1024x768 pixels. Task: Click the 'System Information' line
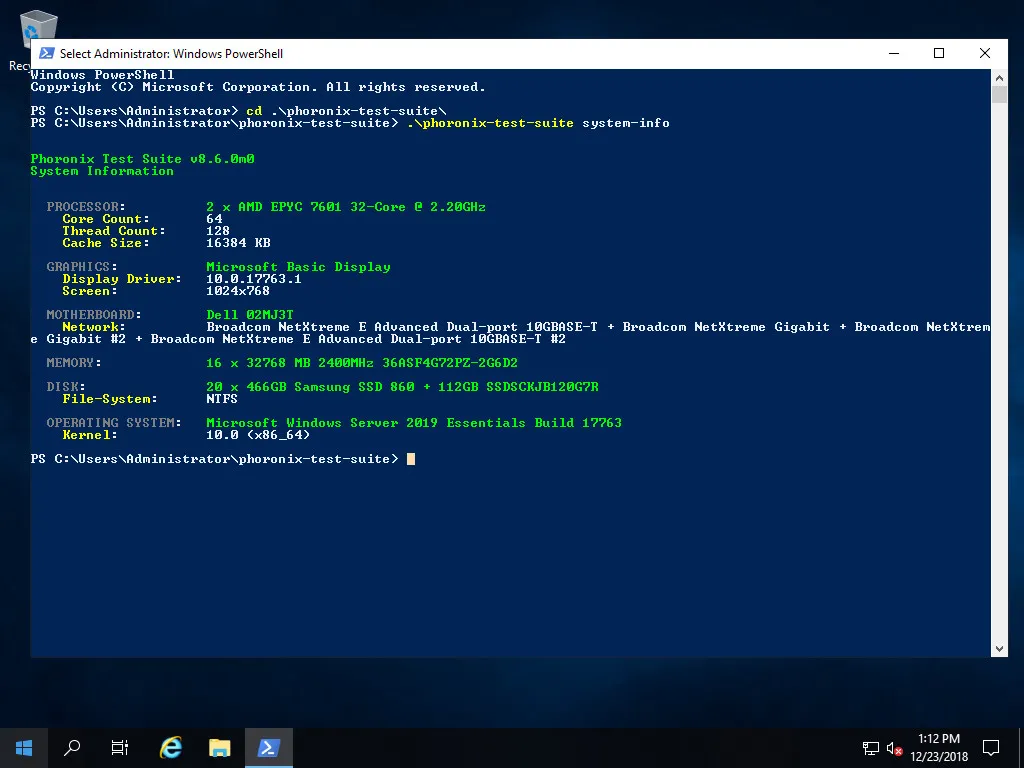coord(102,171)
